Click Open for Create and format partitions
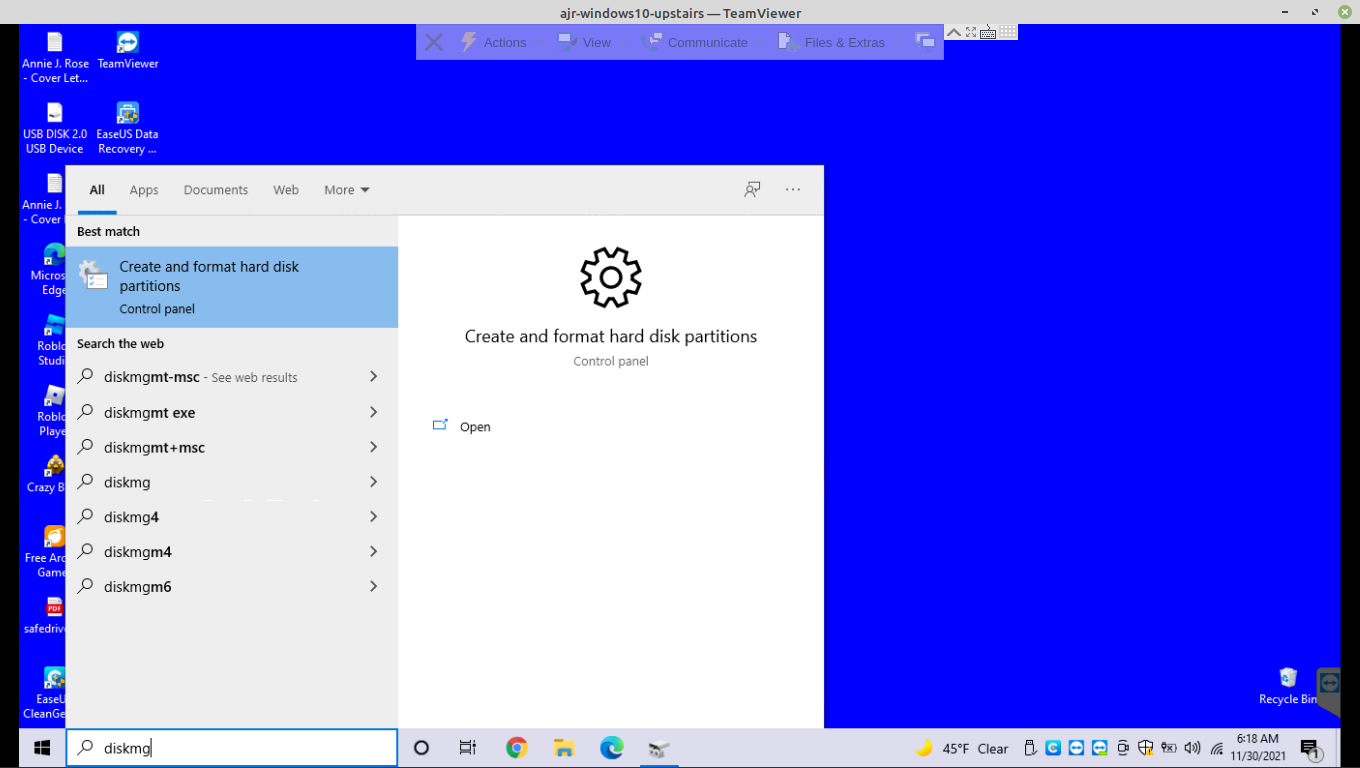 click(x=474, y=427)
